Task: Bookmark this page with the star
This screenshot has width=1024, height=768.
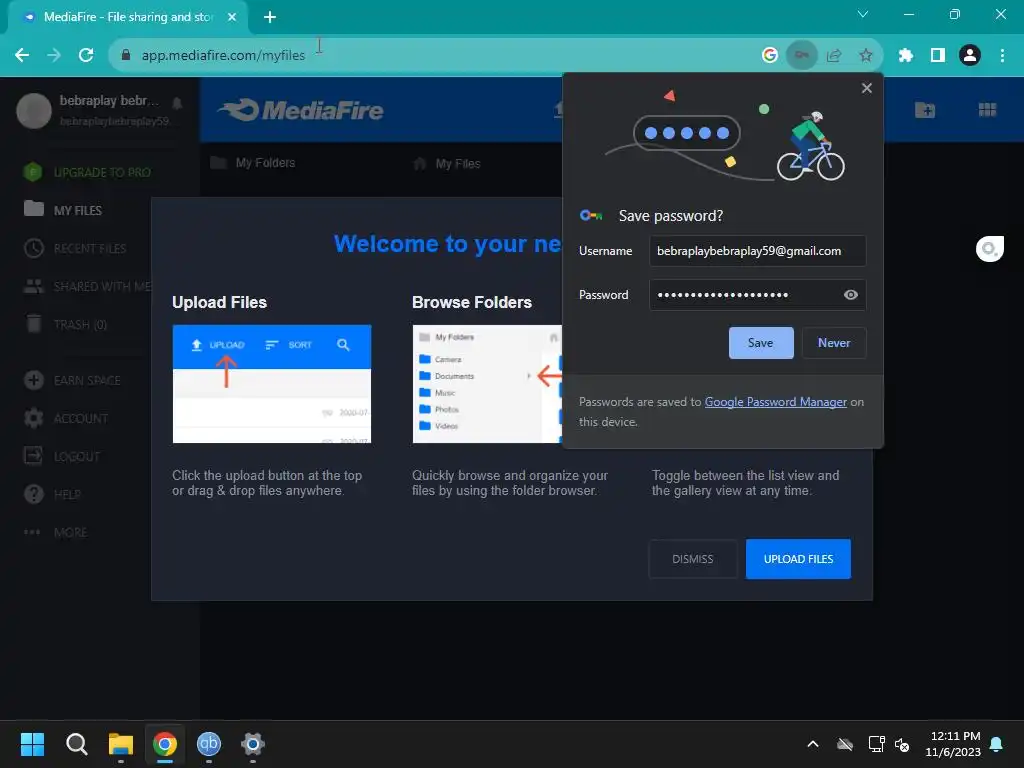Action: (x=866, y=56)
